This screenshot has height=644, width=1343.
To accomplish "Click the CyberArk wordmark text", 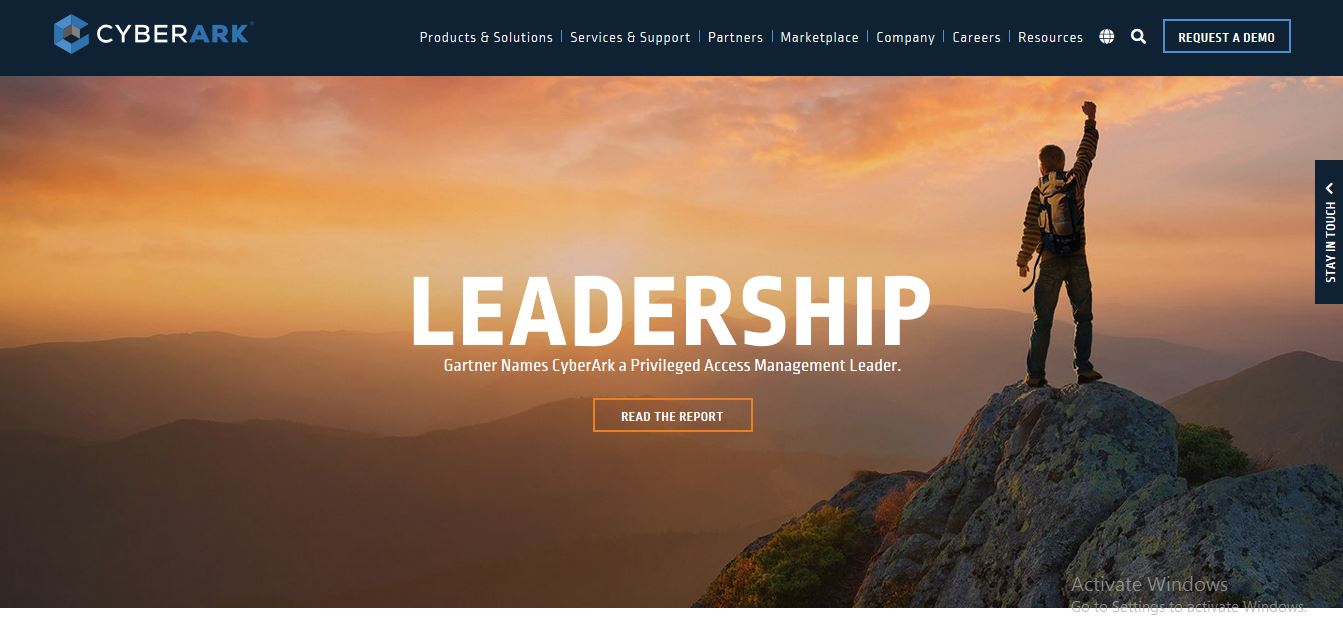I will click(174, 35).
